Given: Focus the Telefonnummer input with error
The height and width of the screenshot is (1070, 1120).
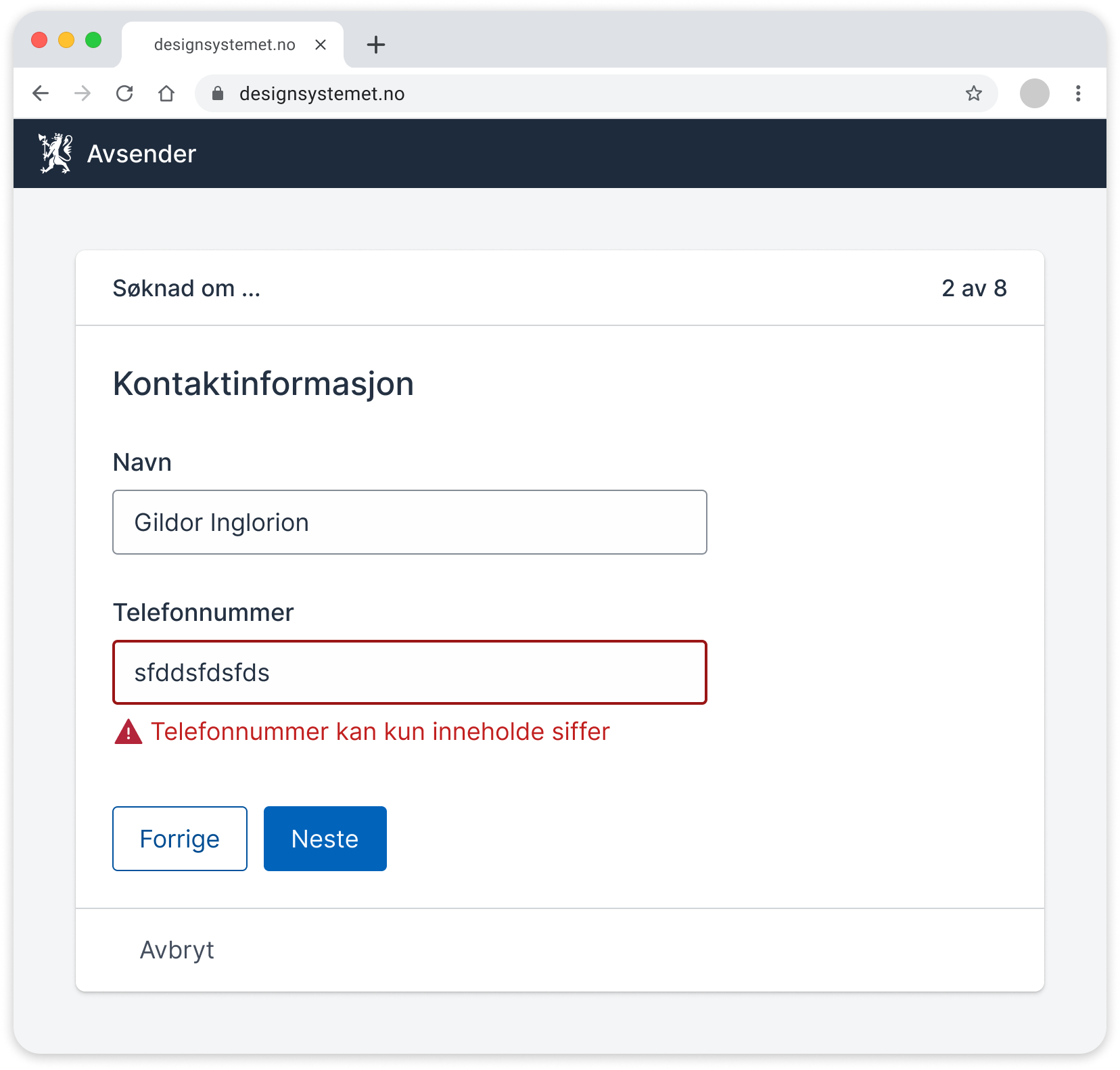Looking at the screenshot, I should [410, 672].
